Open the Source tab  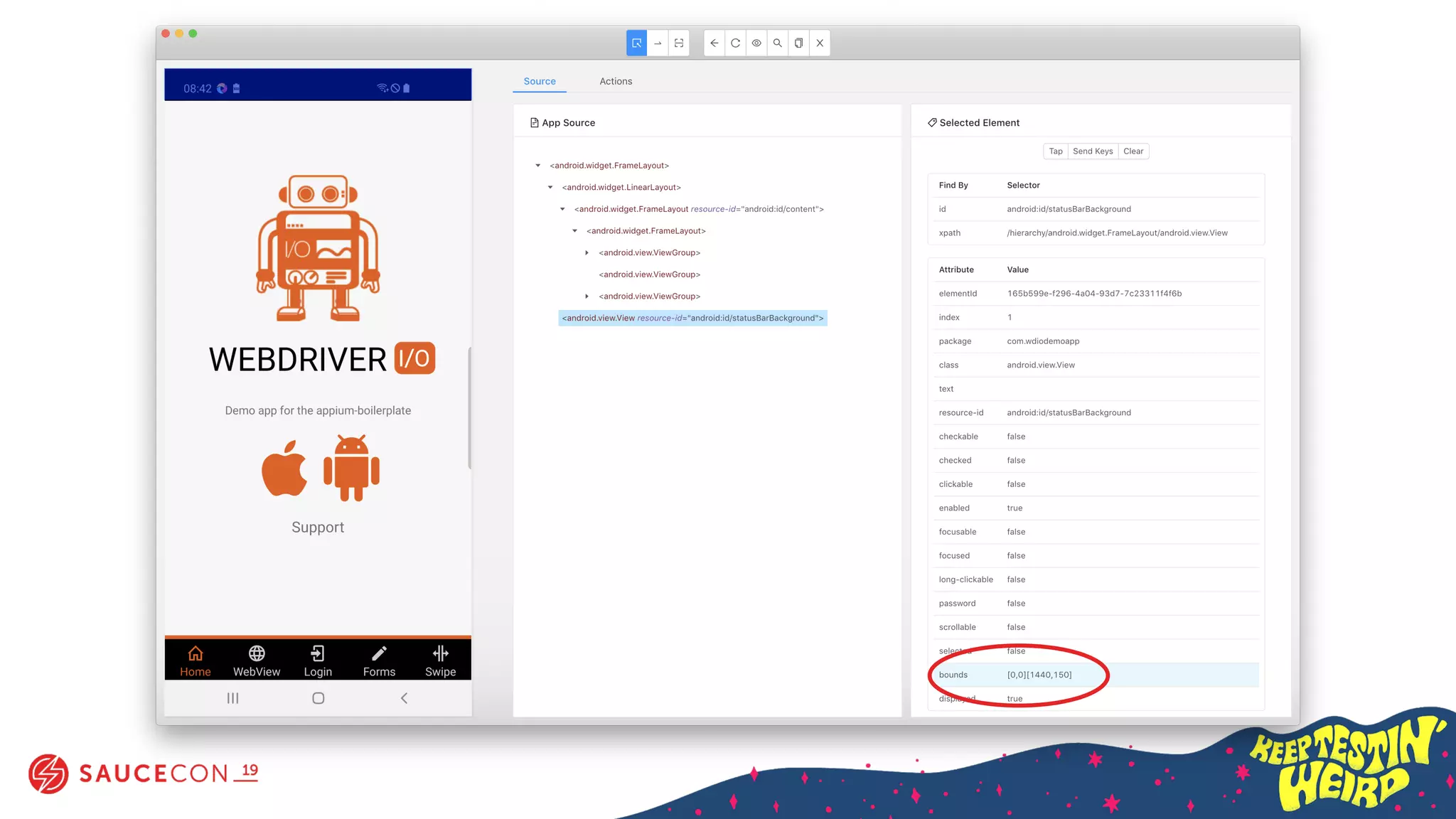(540, 82)
